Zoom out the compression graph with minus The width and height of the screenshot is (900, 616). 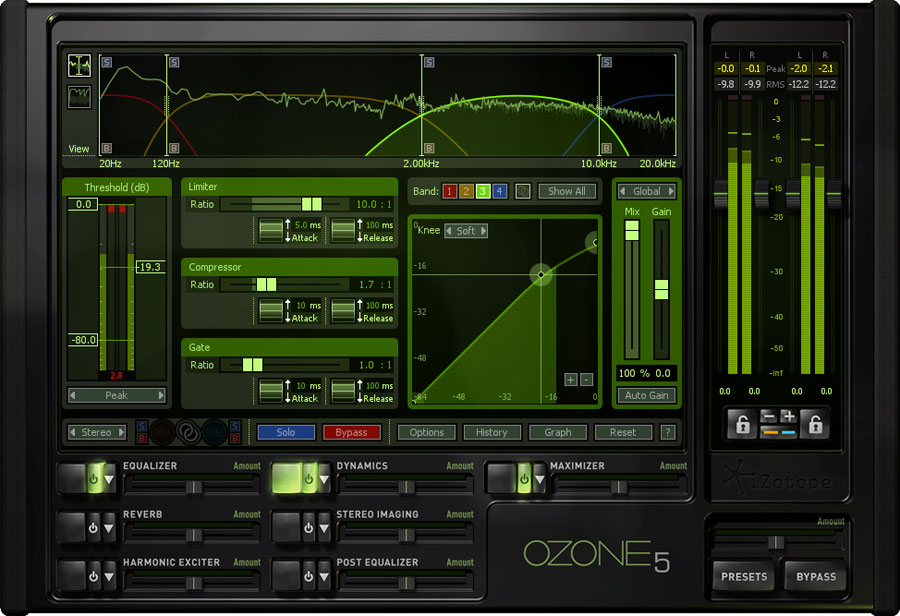(x=586, y=379)
